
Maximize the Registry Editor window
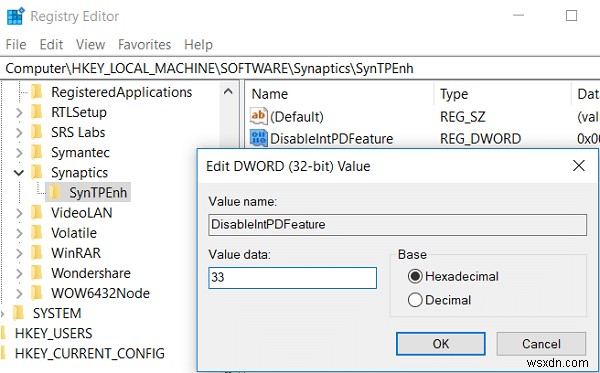pyautogui.click(x=571, y=16)
